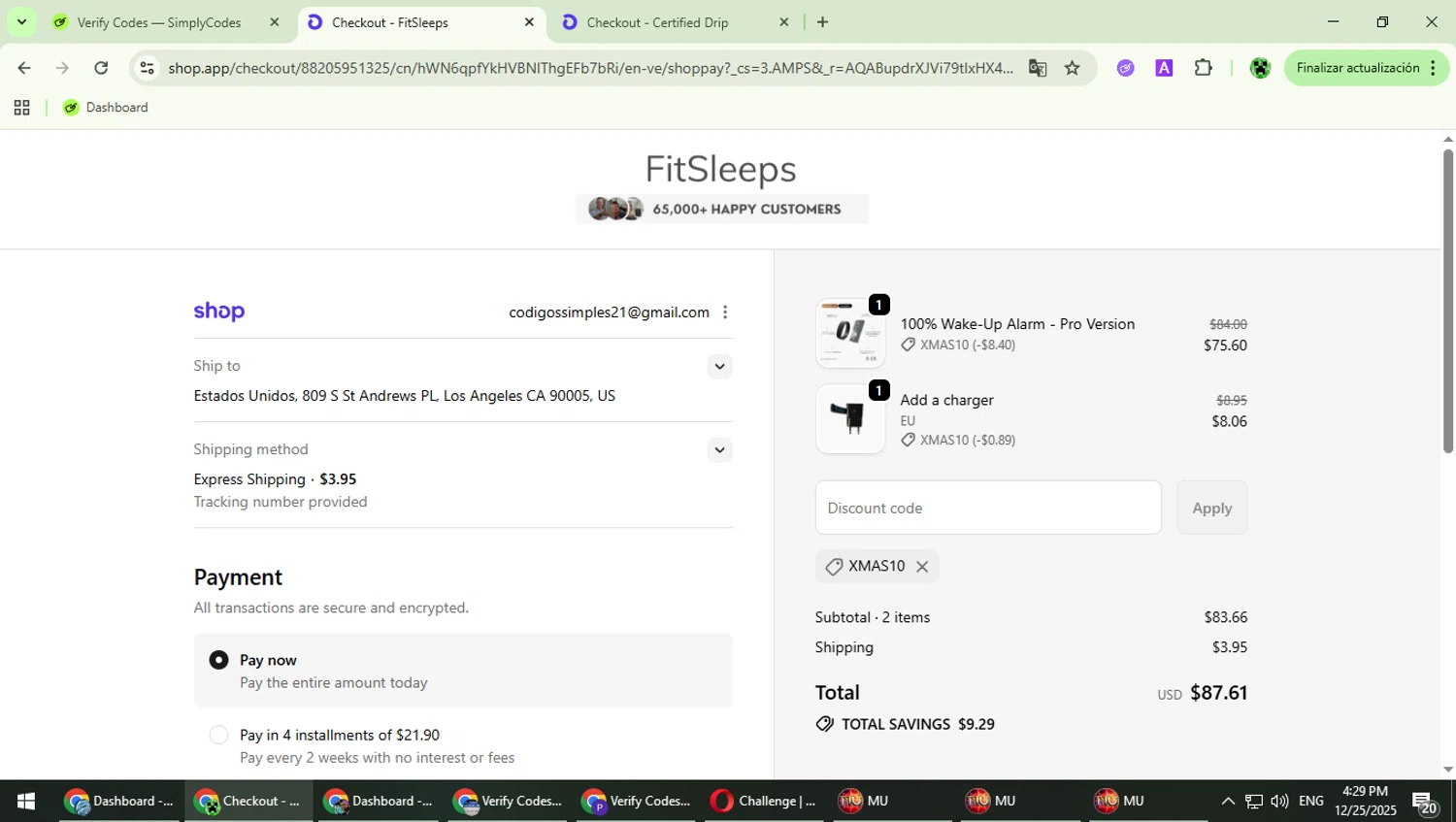This screenshot has height=822, width=1456.
Task: Open volume control in system tray
Action: click(1279, 801)
